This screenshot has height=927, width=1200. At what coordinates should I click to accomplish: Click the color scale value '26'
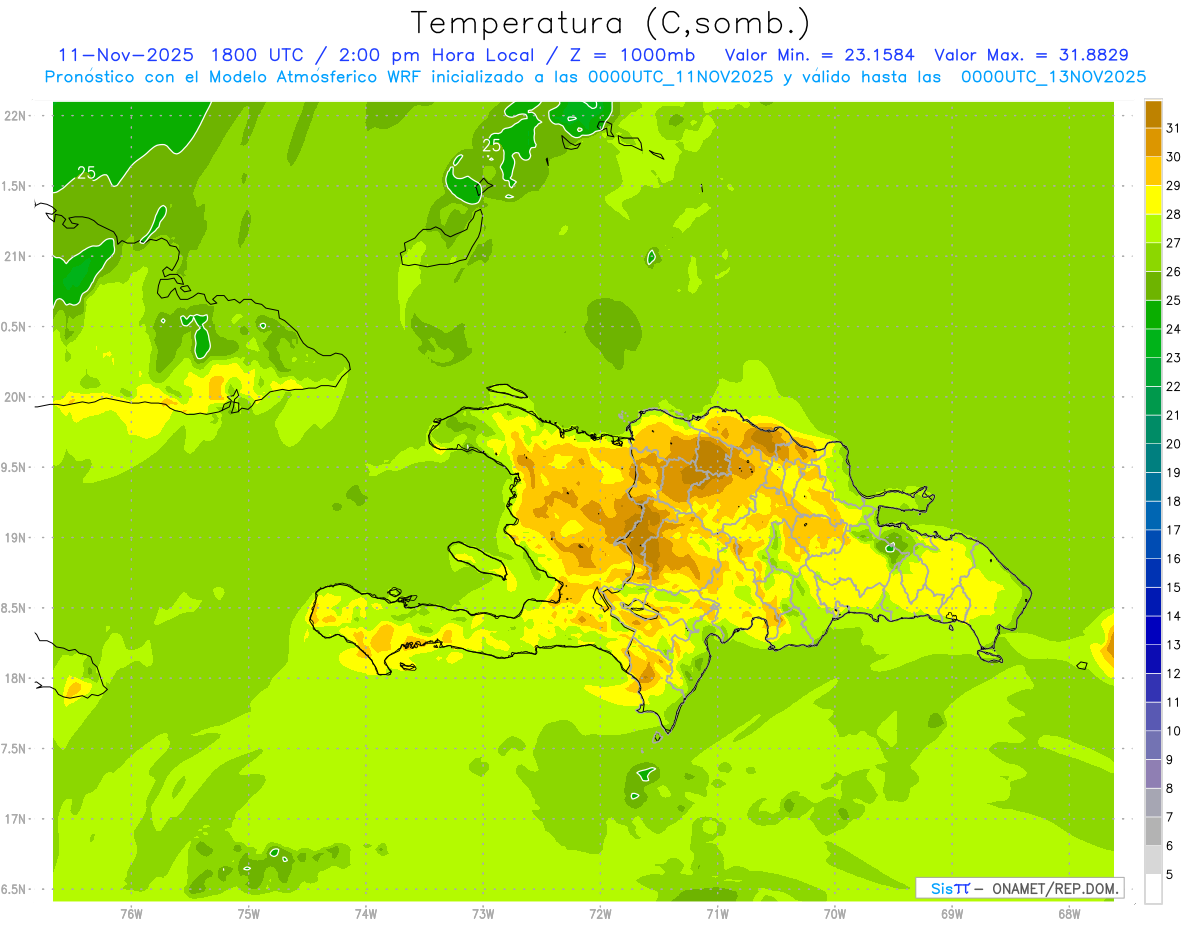(x=1174, y=272)
